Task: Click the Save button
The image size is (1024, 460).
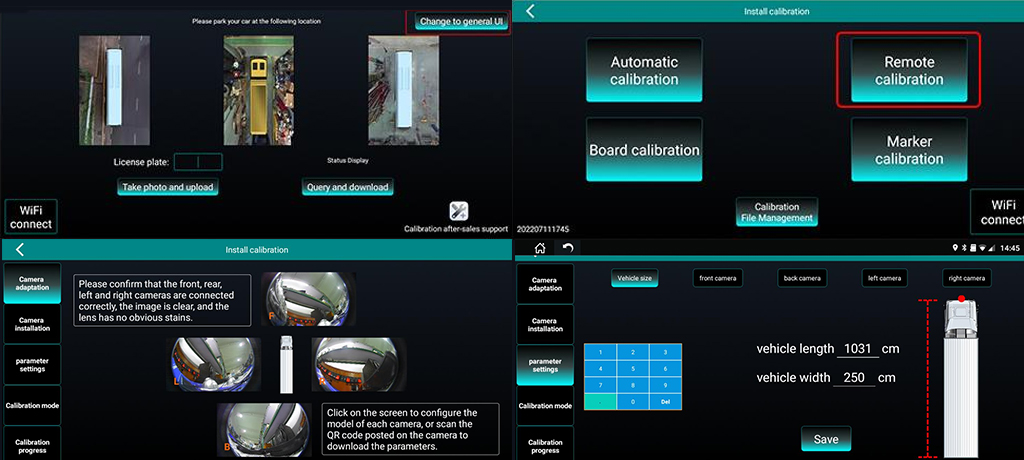Action: click(x=826, y=439)
